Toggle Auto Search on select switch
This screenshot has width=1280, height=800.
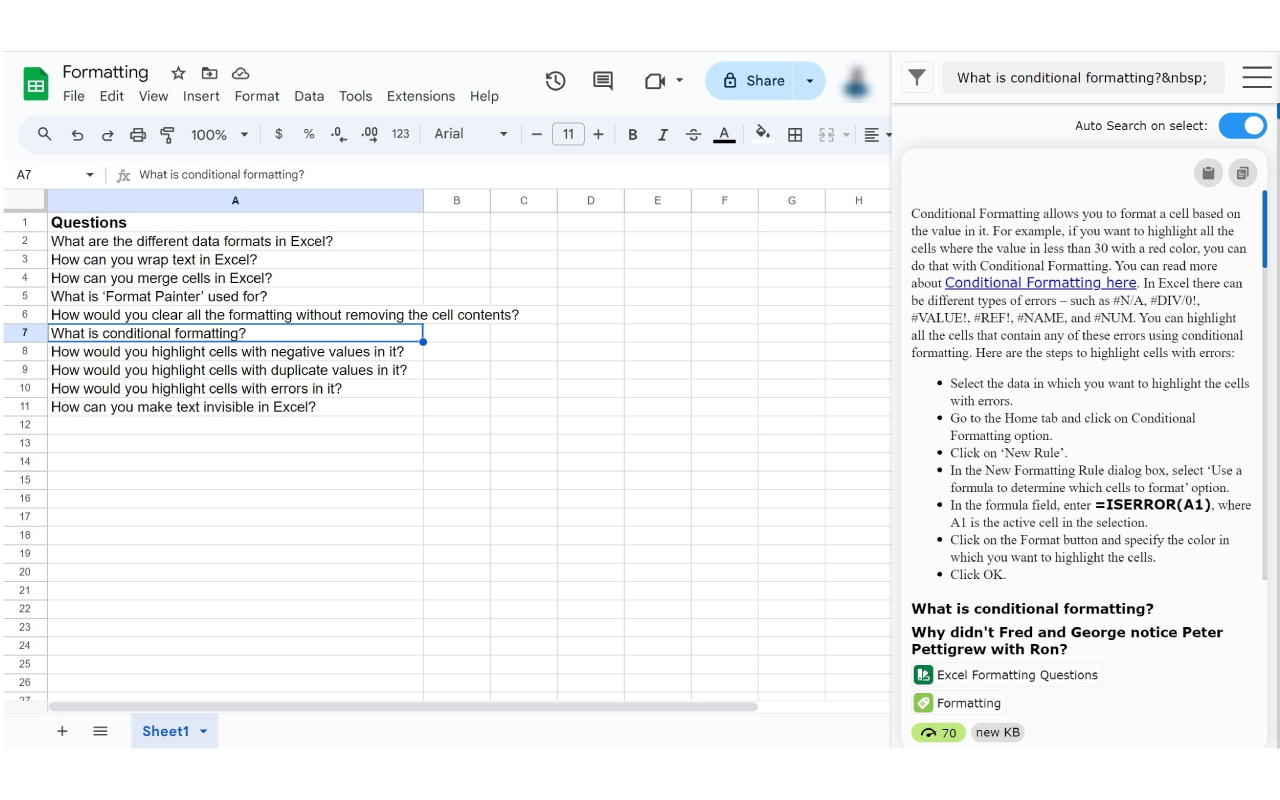pos(1242,125)
